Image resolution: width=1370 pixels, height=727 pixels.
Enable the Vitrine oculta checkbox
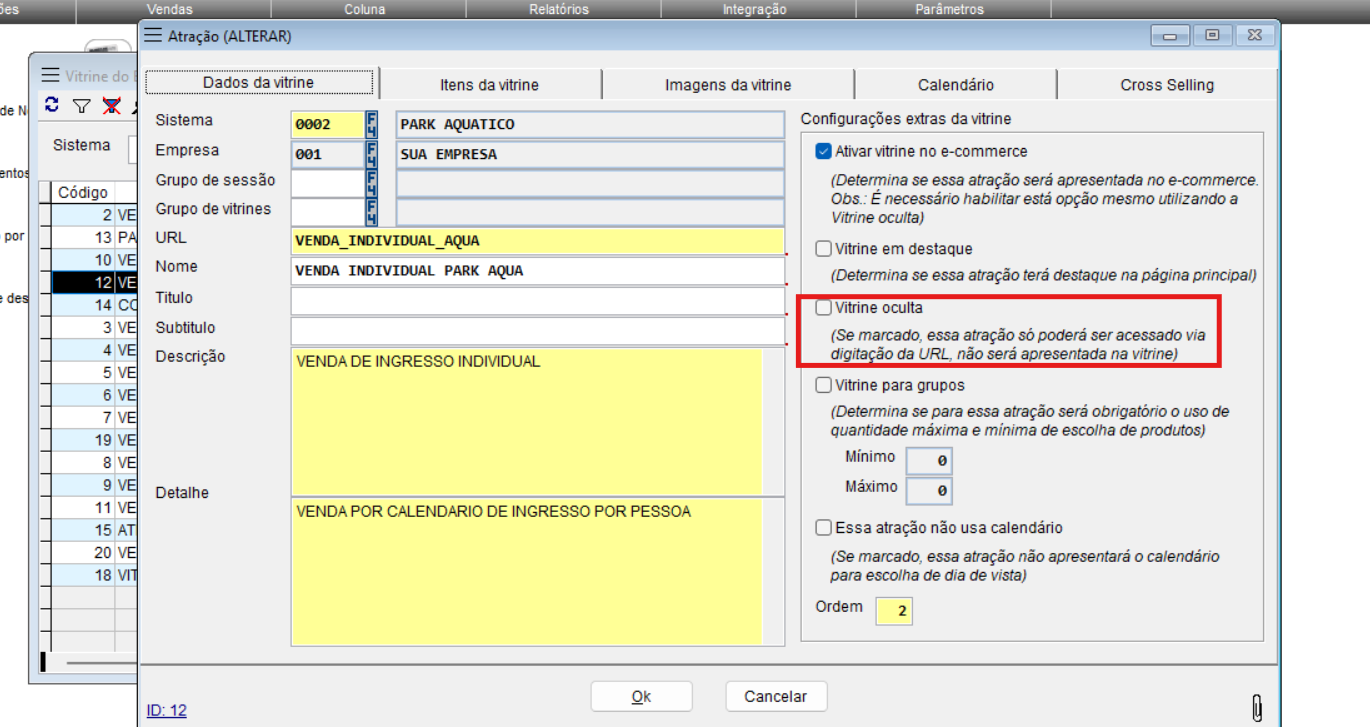coord(823,308)
